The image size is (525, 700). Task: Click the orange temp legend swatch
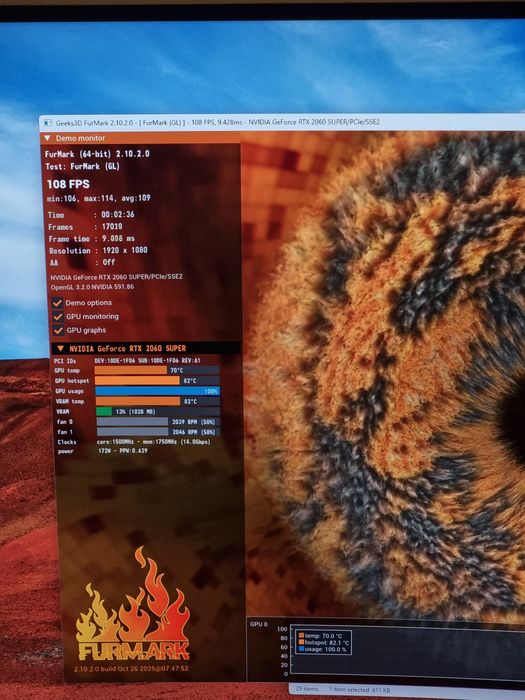coord(301,635)
